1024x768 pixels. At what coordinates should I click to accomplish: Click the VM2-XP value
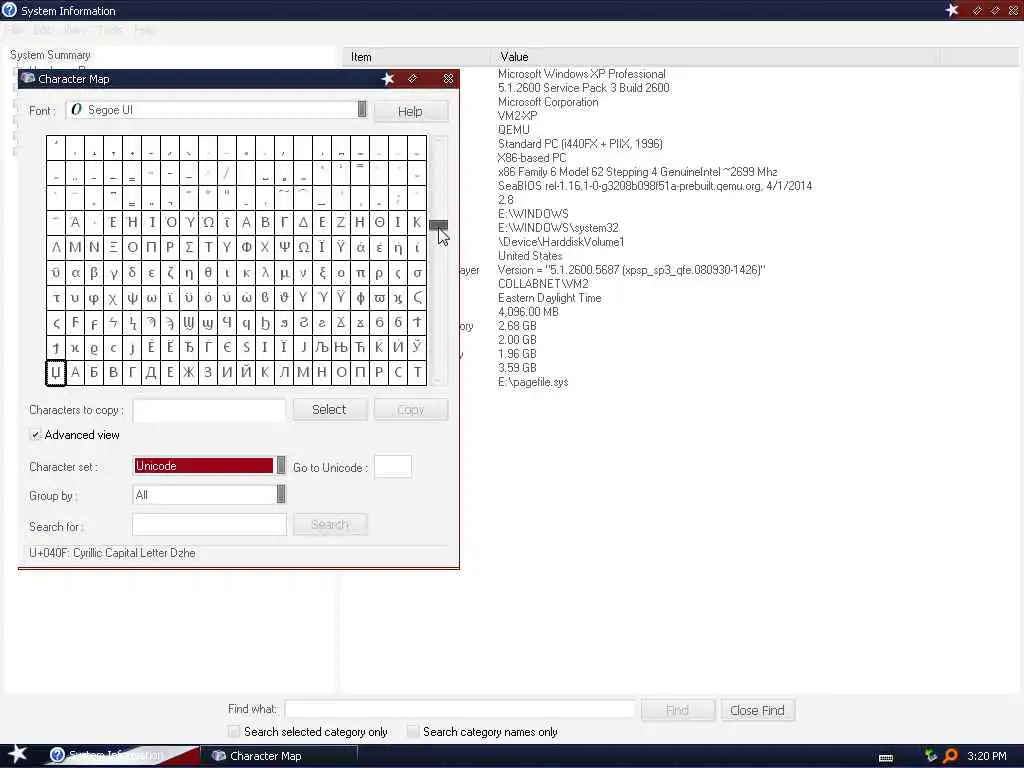[x=517, y=116]
